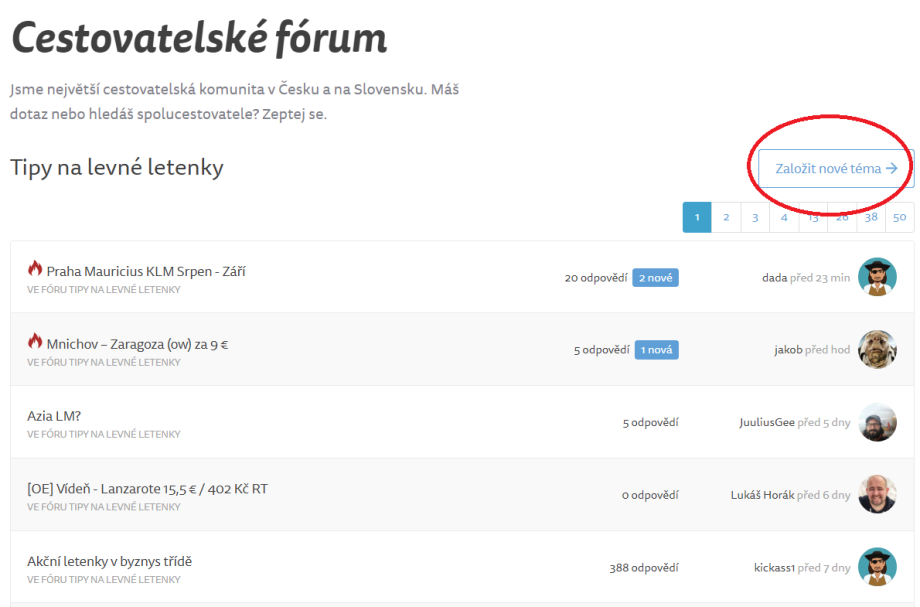Open dada's avatar in the first thread row

click(877, 277)
